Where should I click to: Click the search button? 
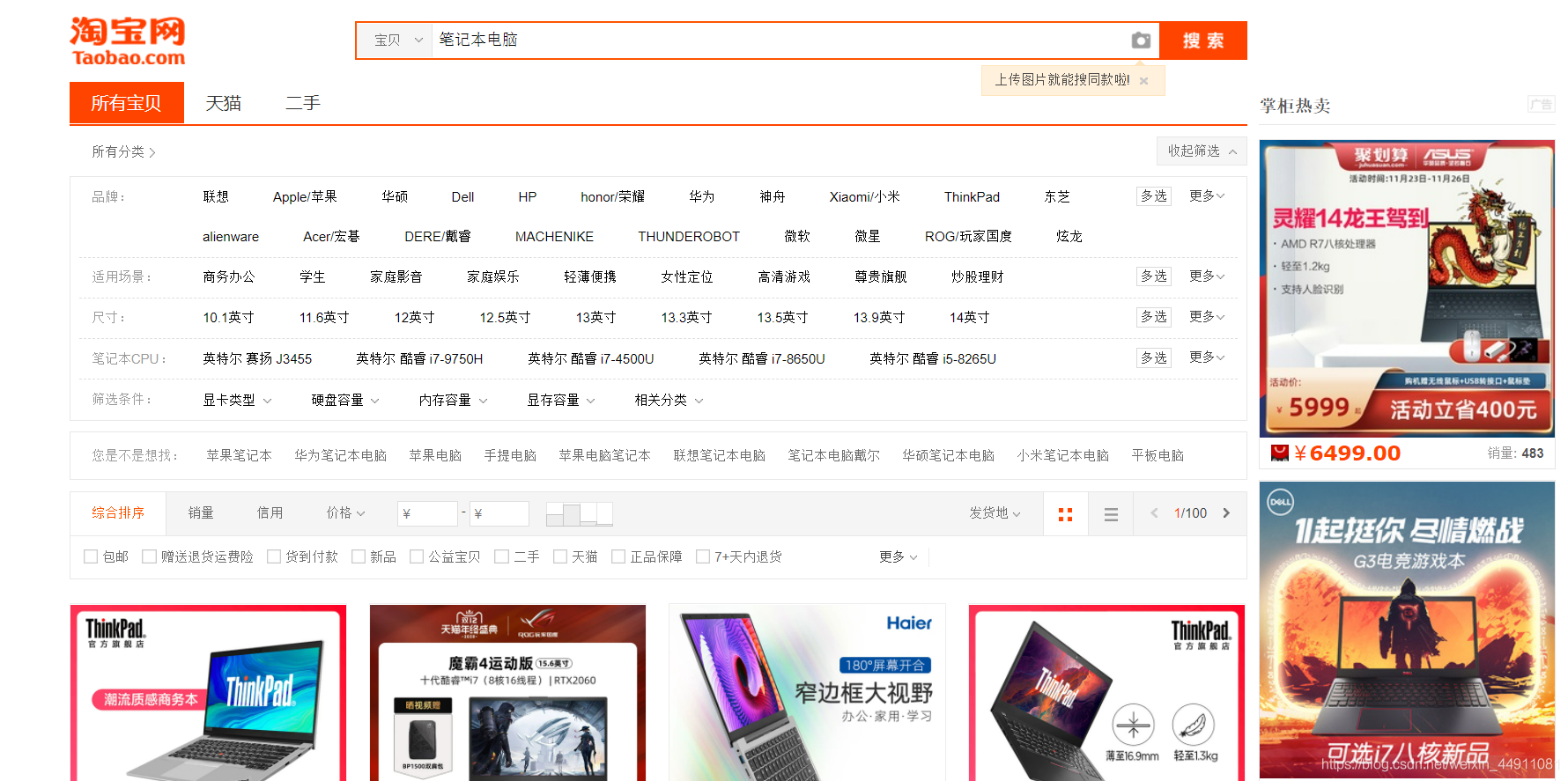(1203, 41)
